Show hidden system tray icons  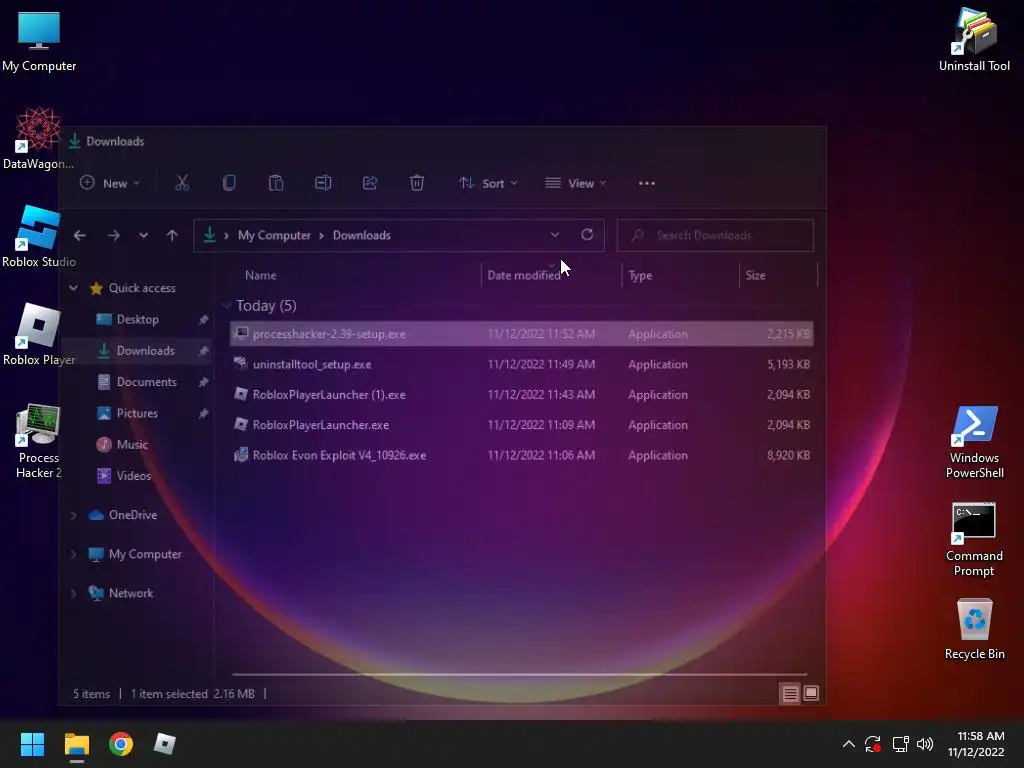tap(848, 744)
